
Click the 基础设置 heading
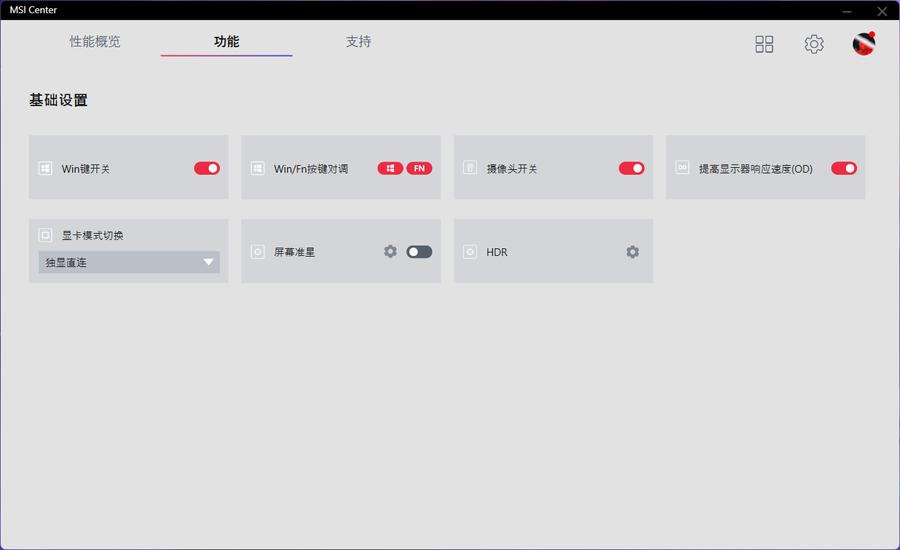point(59,100)
